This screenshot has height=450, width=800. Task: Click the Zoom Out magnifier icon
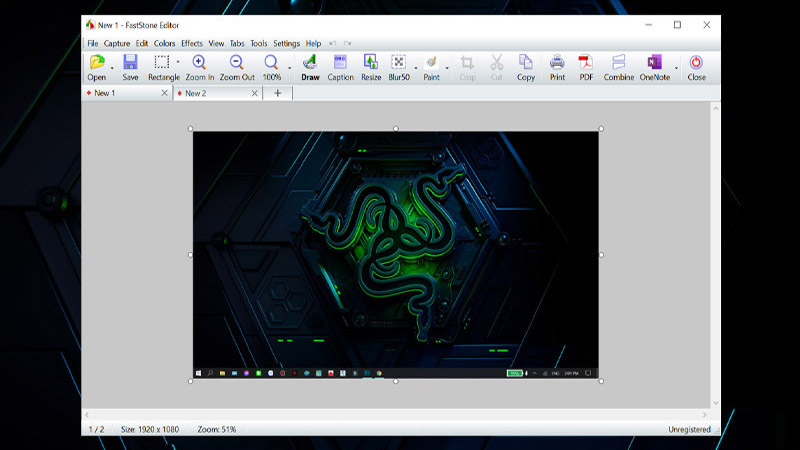click(x=236, y=62)
